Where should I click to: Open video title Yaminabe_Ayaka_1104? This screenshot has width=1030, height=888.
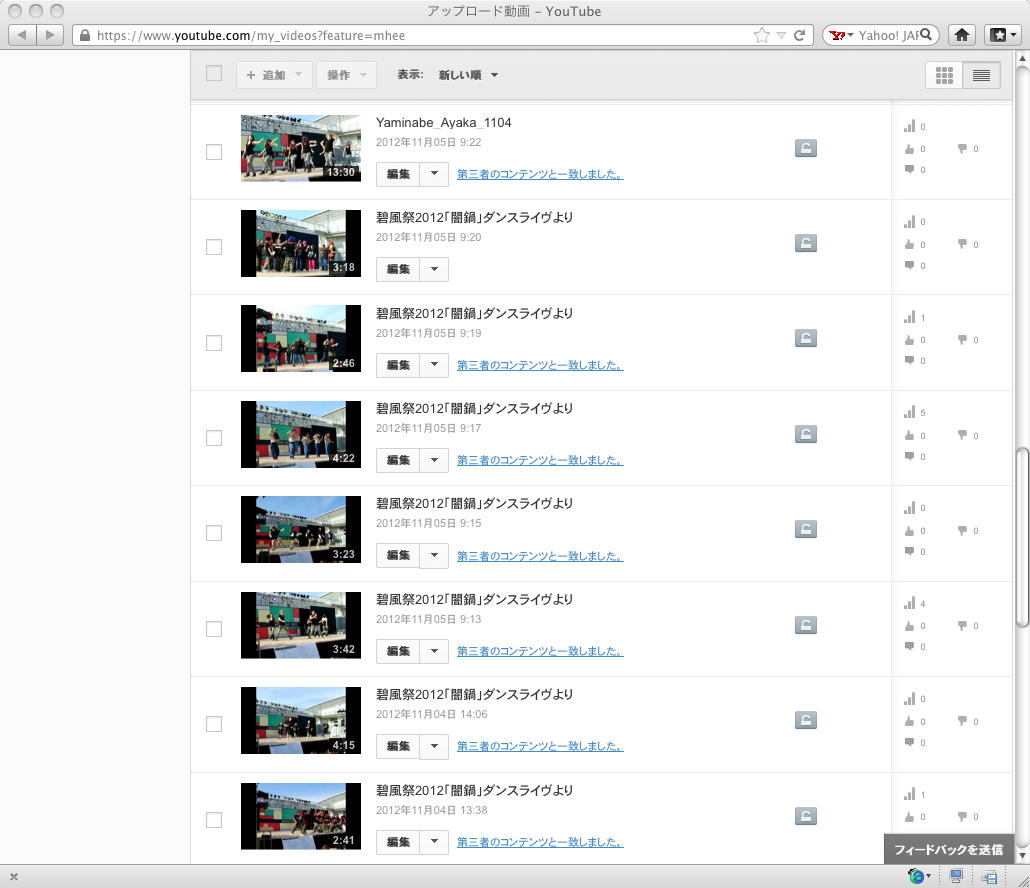(443, 123)
